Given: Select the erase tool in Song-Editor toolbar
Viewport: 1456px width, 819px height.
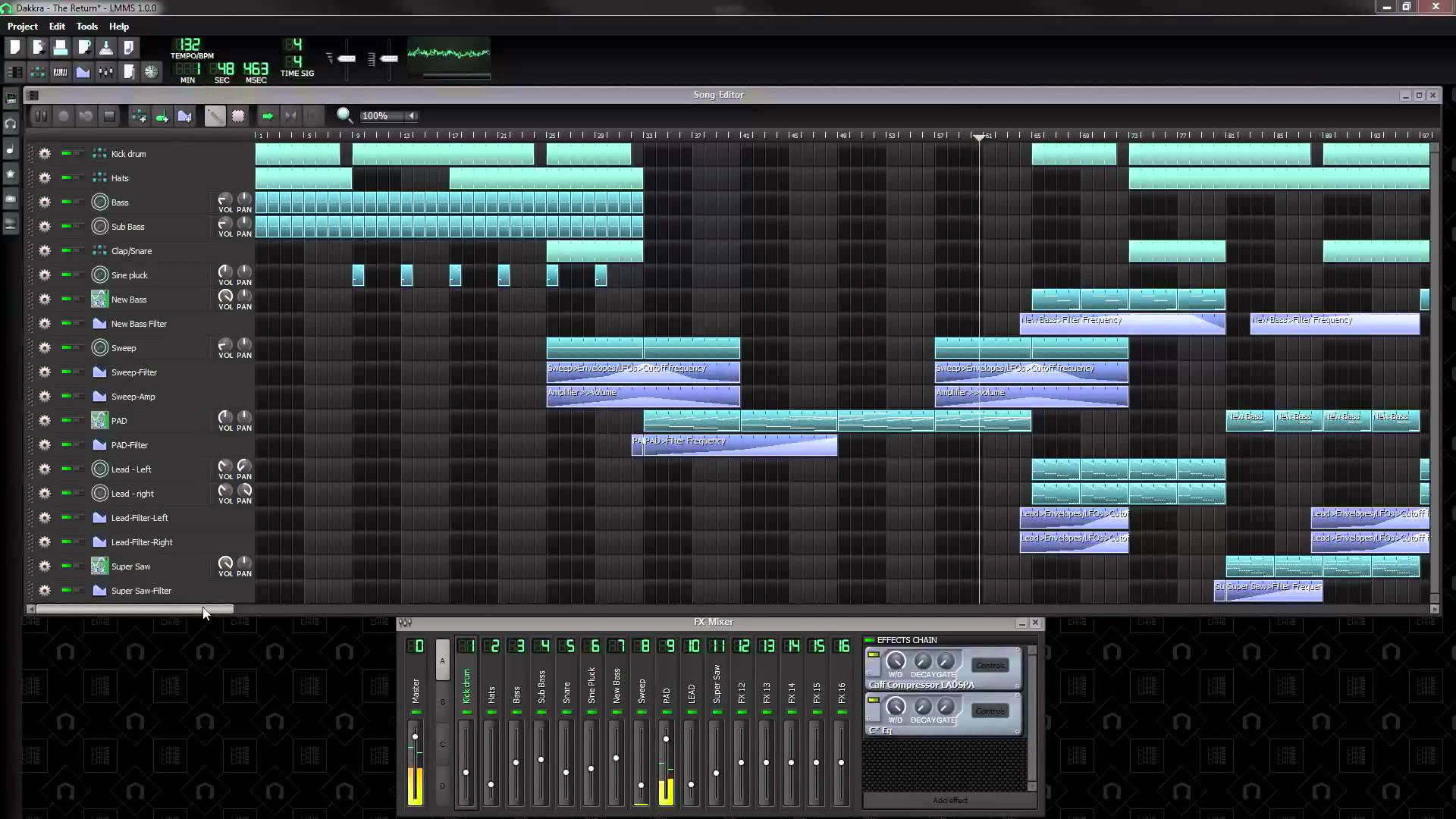Looking at the screenshot, I should pyautogui.click(x=238, y=116).
